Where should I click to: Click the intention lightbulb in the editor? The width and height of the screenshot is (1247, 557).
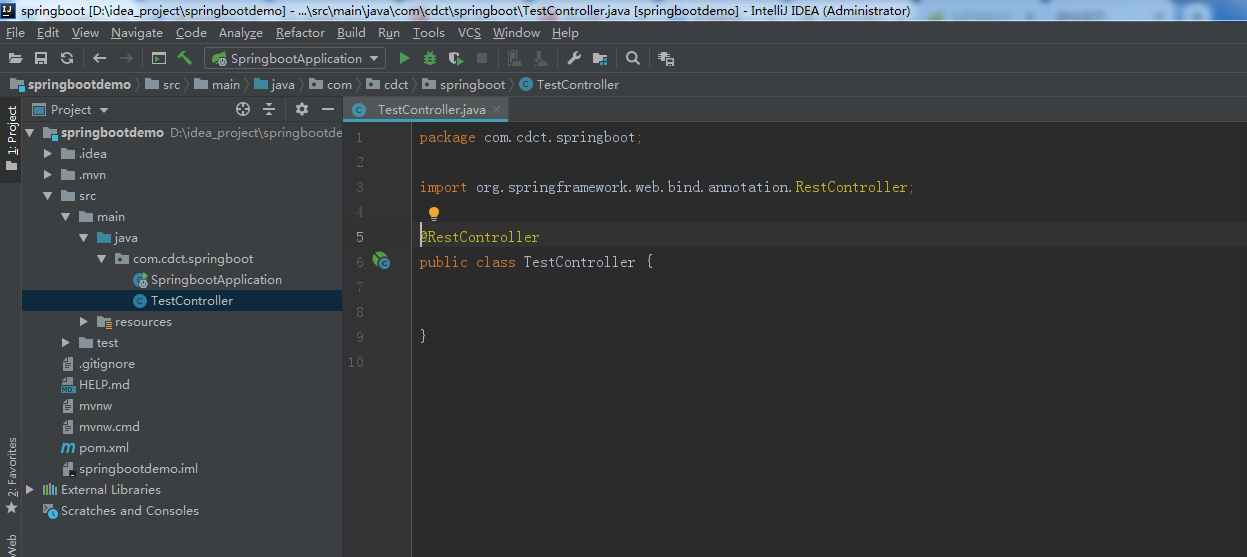click(x=434, y=213)
